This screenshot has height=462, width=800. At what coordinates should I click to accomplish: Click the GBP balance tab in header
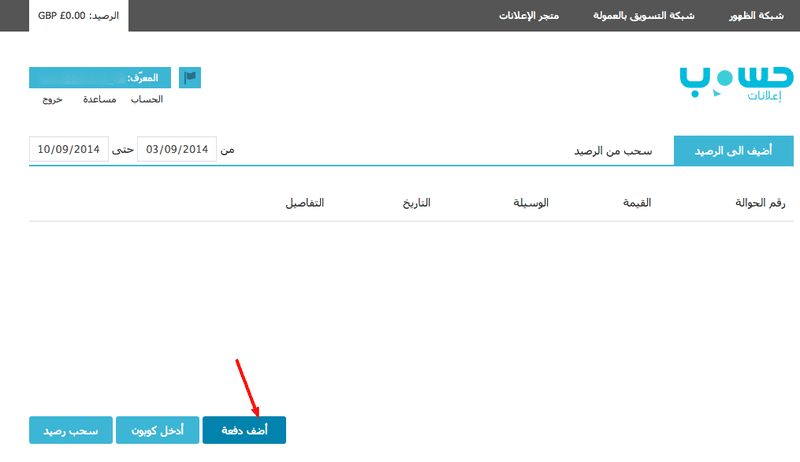coord(79,16)
